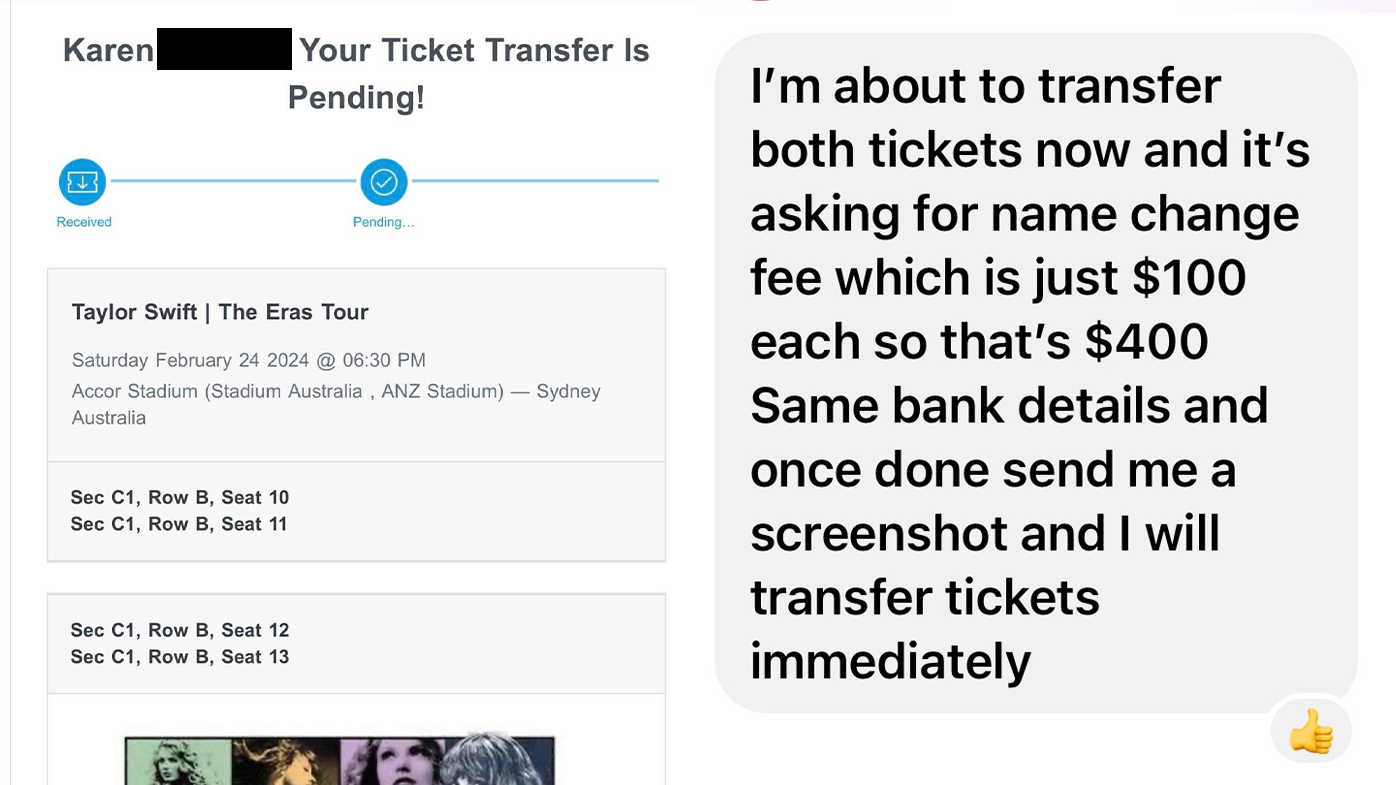Click the 'Pending…' status label
The width and height of the screenshot is (1396, 785).
[383, 222]
